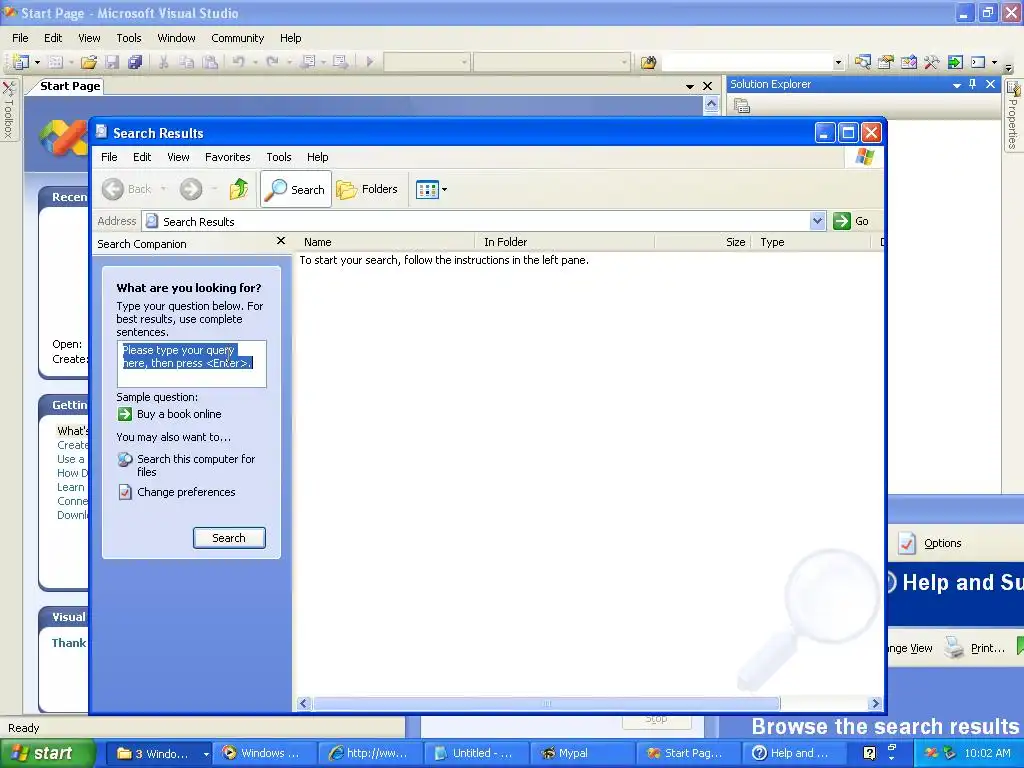This screenshot has width=1024, height=768.
Task: Click the Save All icon in Visual Studio toolbar
Action: pos(135,62)
